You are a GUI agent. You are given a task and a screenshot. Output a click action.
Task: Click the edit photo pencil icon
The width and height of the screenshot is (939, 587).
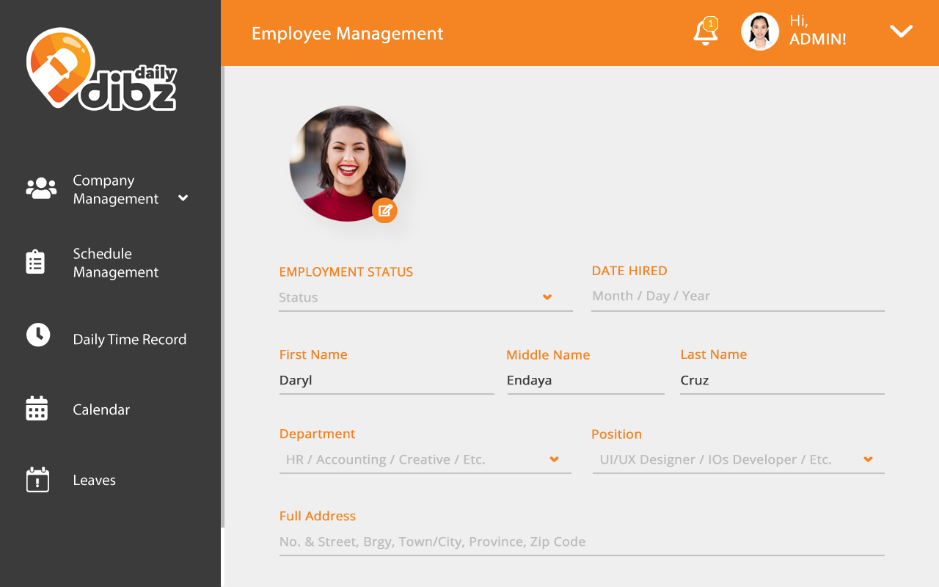click(x=385, y=210)
